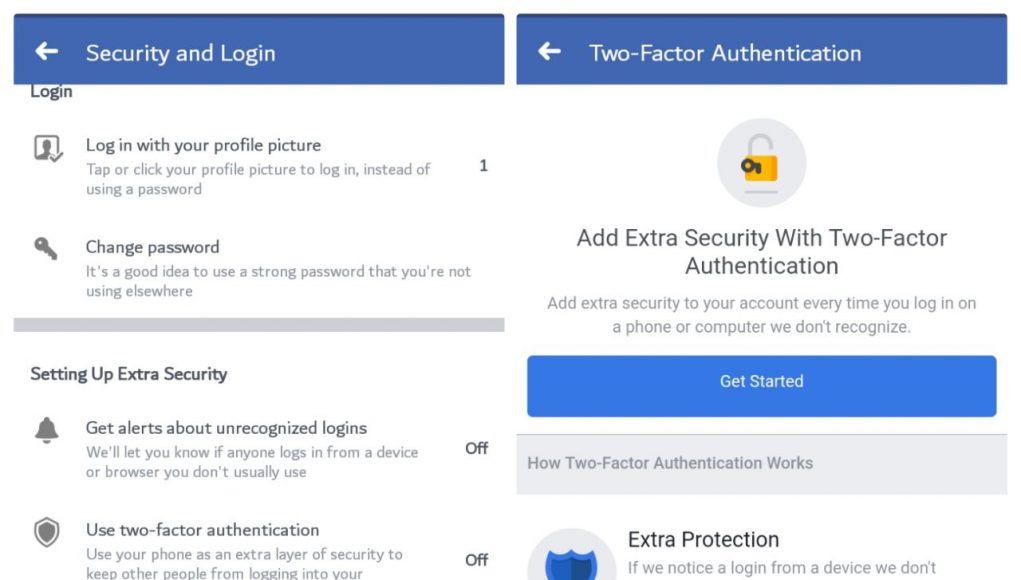Tap the profile picture login icon
Image resolution: width=1021 pixels, height=580 pixels.
48,148
